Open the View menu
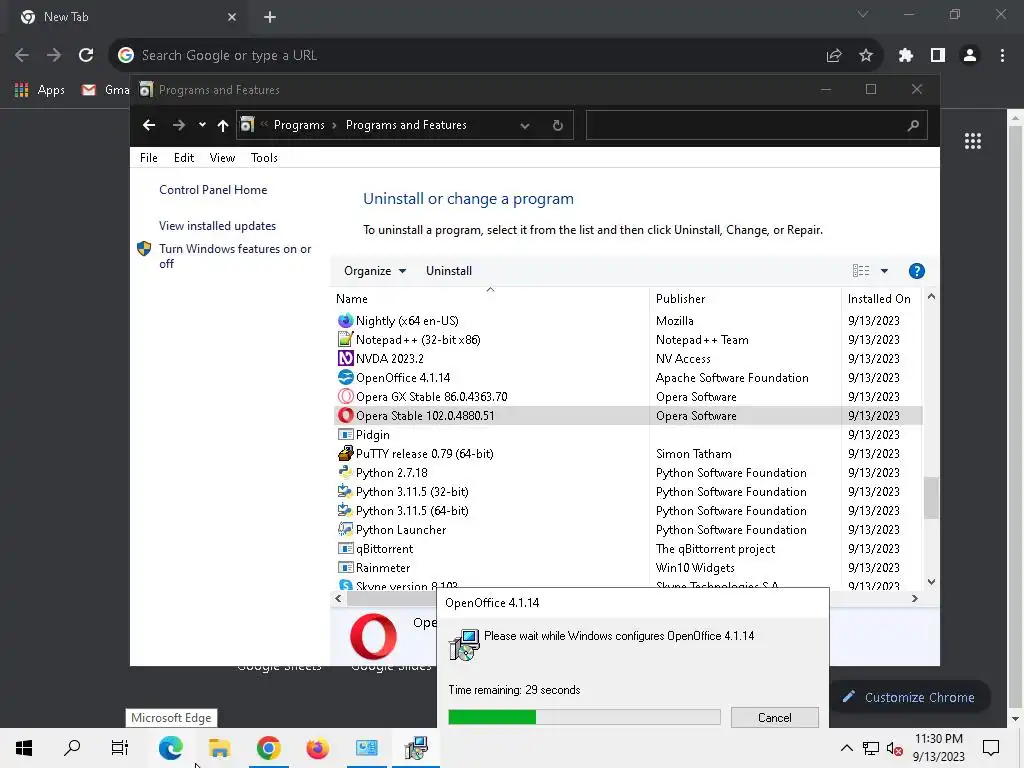Image resolution: width=1024 pixels, height=768 pixels. coord(222,158)
